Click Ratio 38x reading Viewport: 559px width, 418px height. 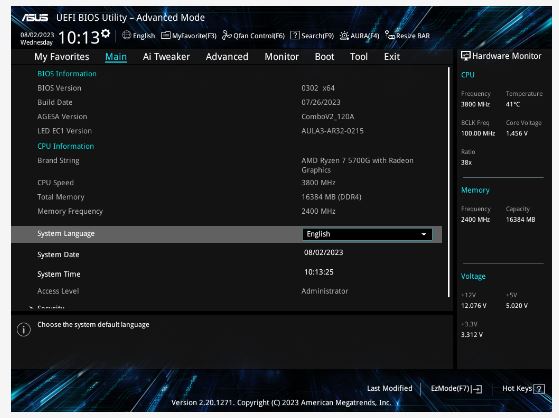pos(466,162)
